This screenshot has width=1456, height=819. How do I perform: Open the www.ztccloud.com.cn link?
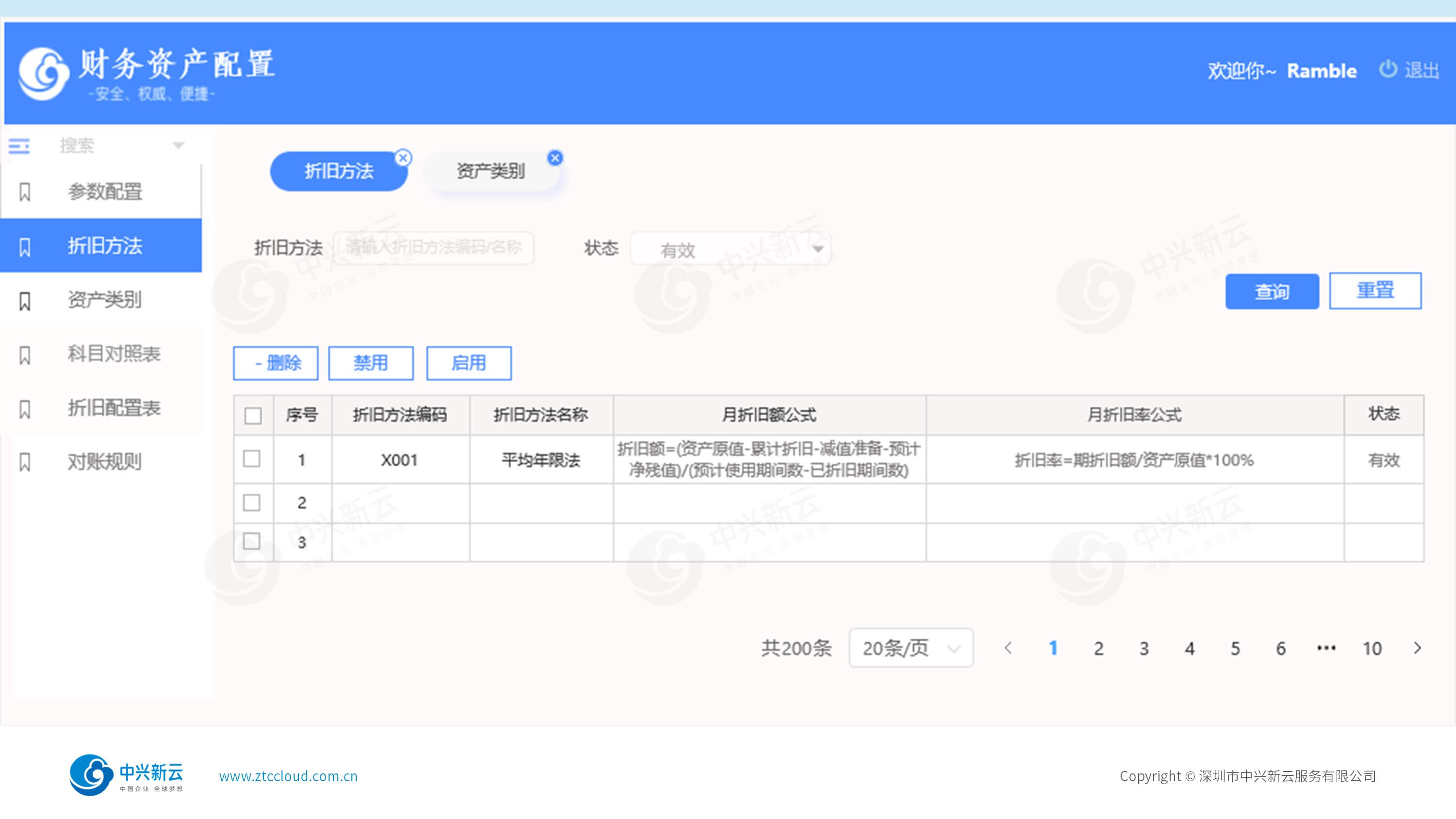(x=288, y=776)
